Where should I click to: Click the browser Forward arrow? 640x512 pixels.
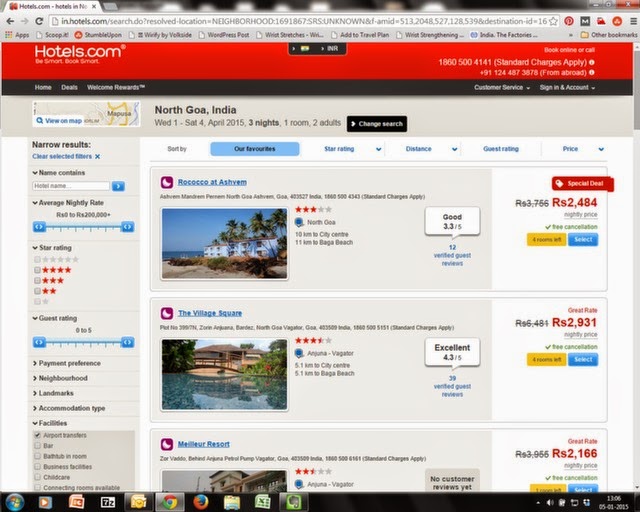coord(24,21)
